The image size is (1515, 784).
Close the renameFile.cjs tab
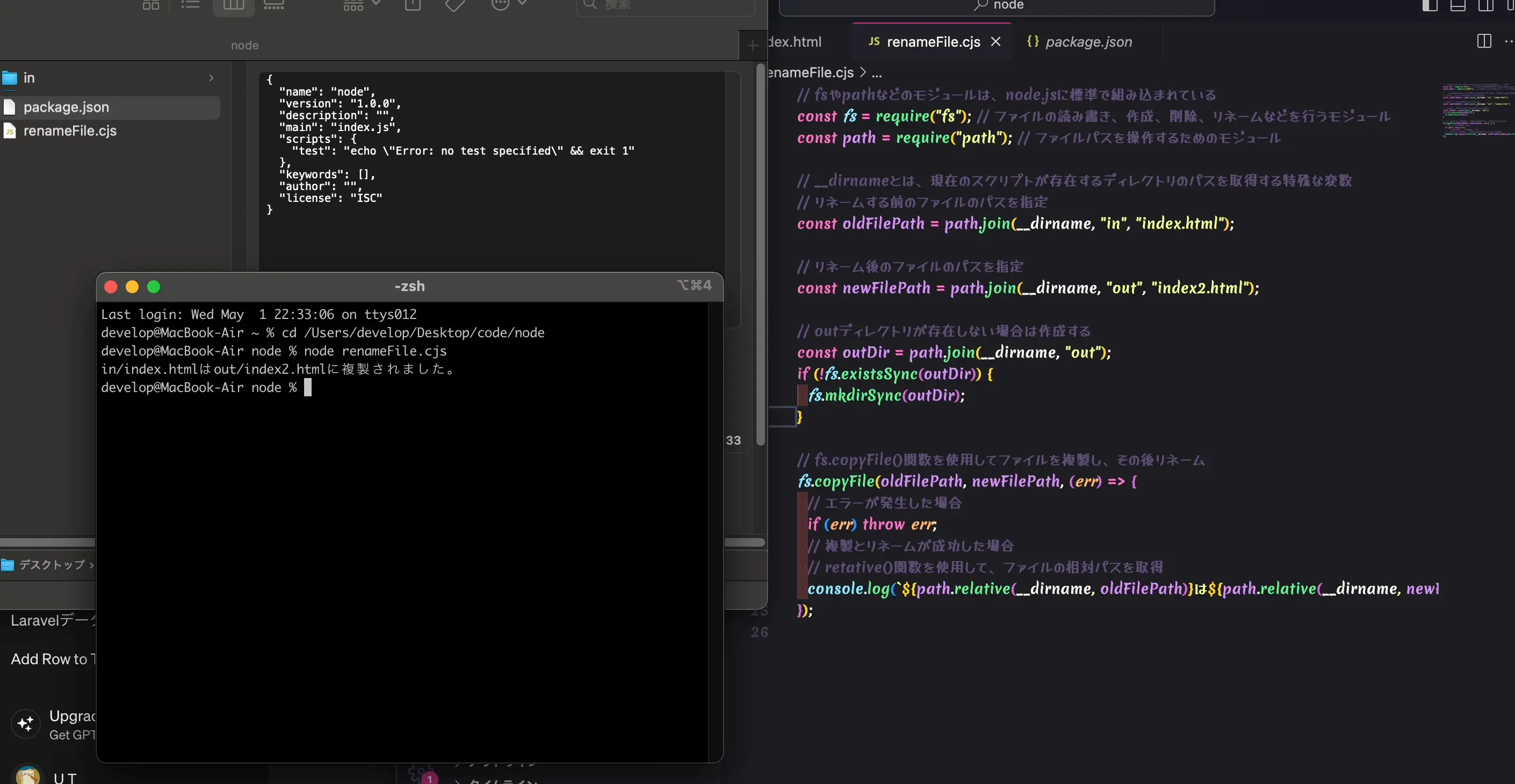coord(995,42)
